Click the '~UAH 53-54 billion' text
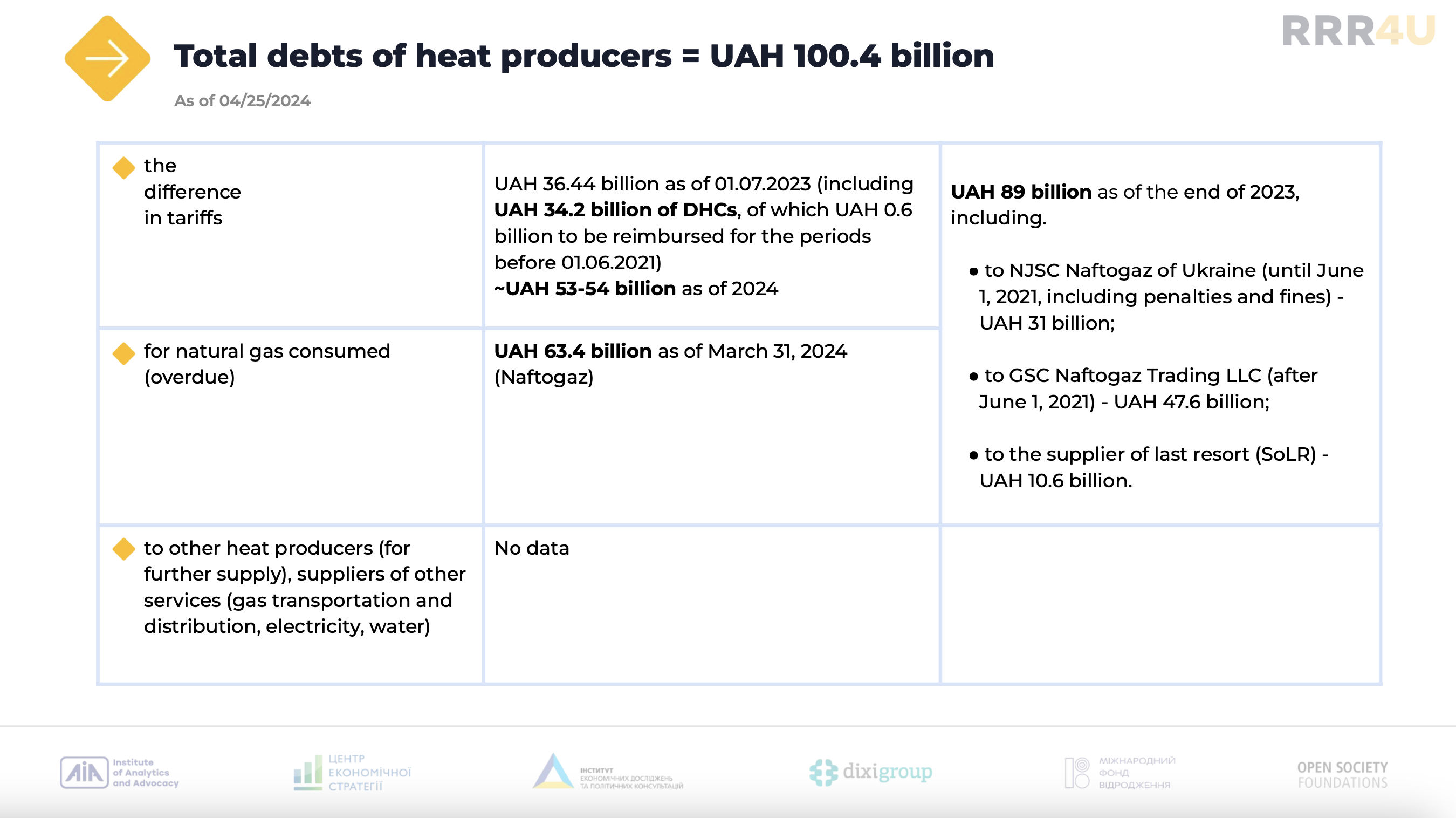The height and width of the screenshot is (818, 1456). click(x=585, y=289)
